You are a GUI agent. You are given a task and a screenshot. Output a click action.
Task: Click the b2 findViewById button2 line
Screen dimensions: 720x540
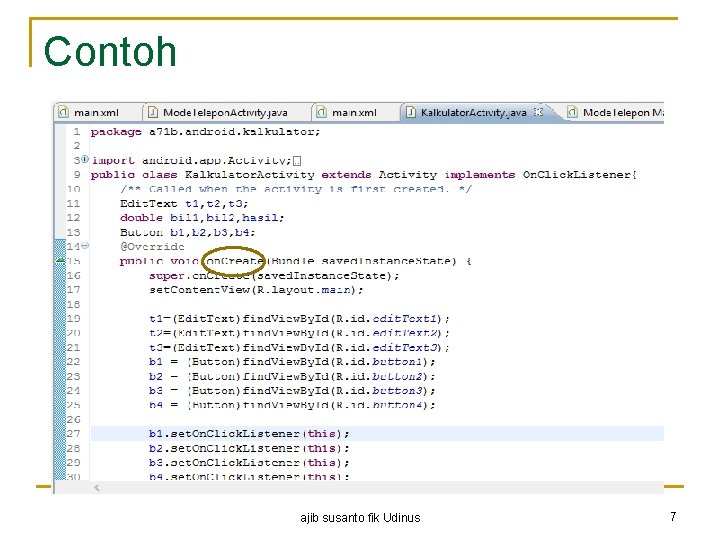pyautogui.click(x=292, y=377)
